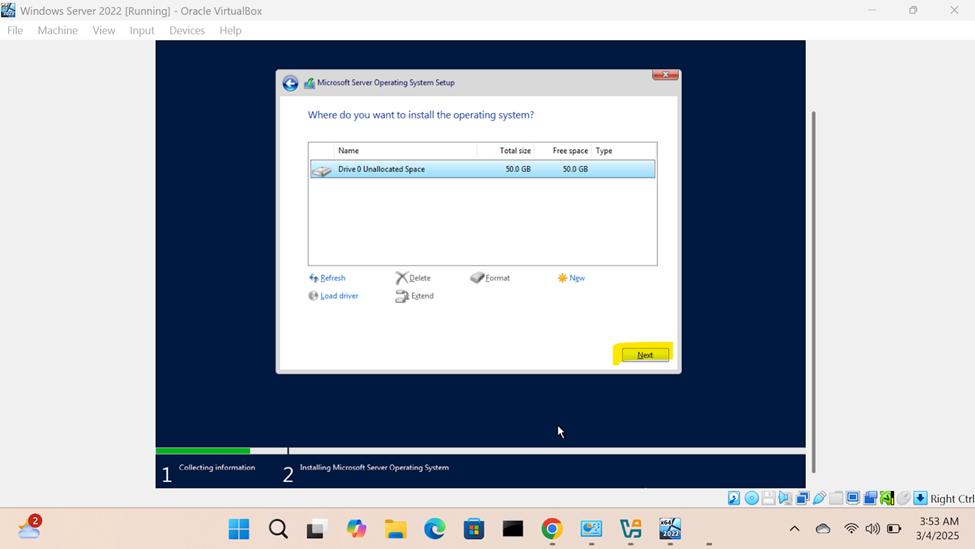The width and height of the screenshot is (975, 549).
Task: Open the Devices menu
Action: (187, 30)
